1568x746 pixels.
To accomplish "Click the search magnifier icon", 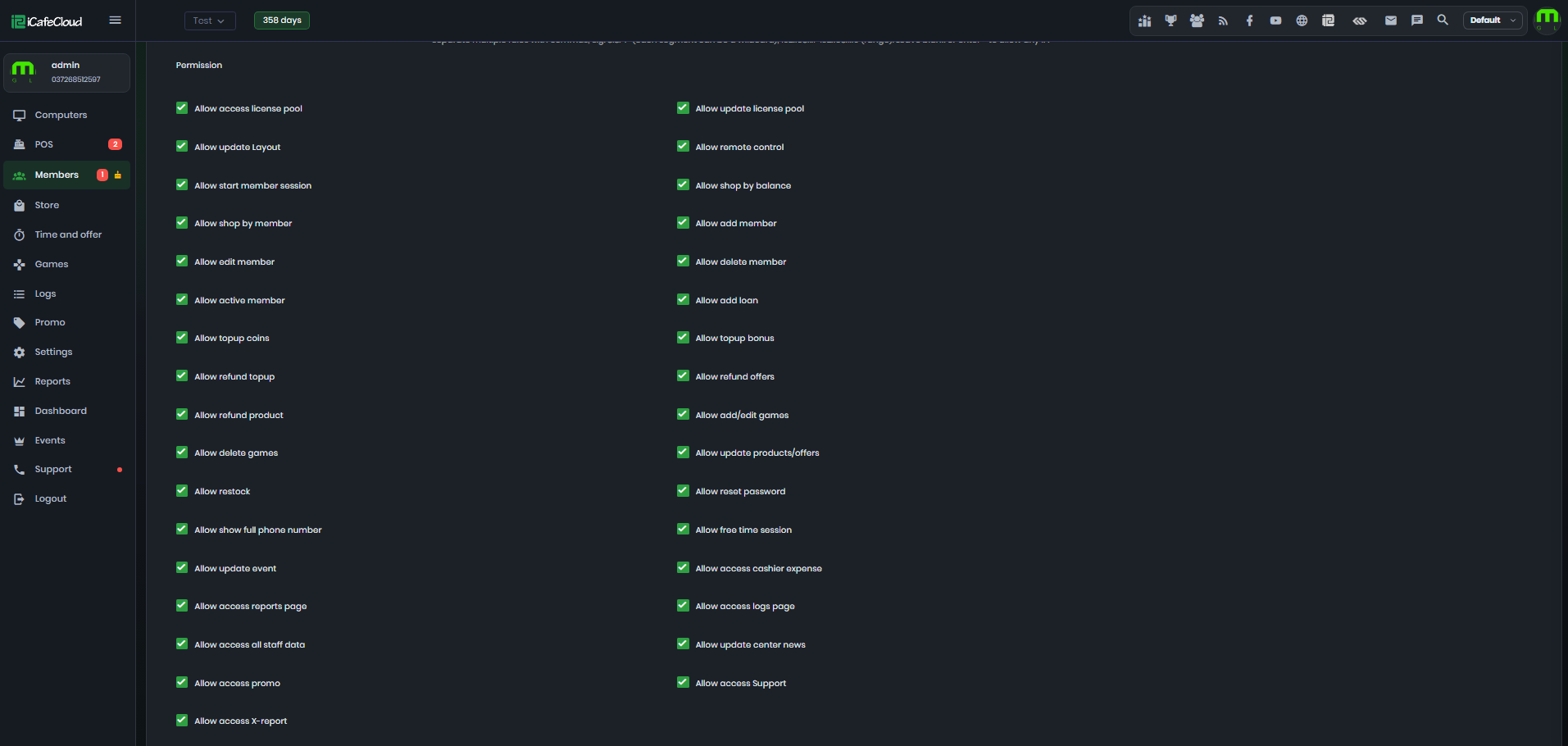I will coord(1443,20).
